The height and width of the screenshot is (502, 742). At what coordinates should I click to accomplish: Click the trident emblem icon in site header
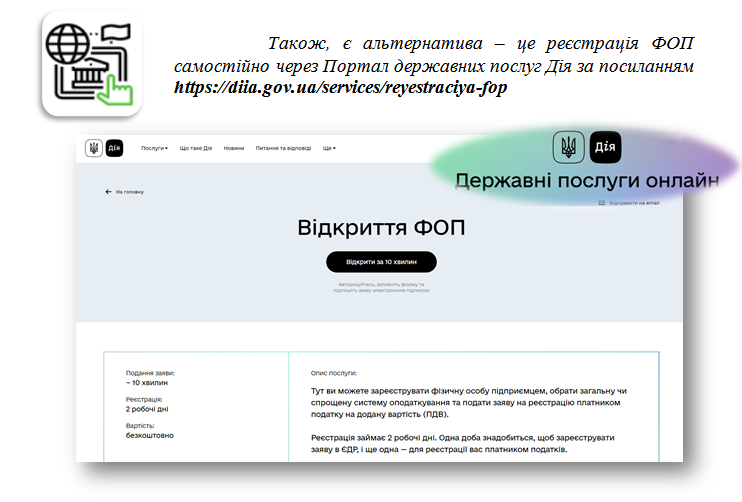pos(94,148)
